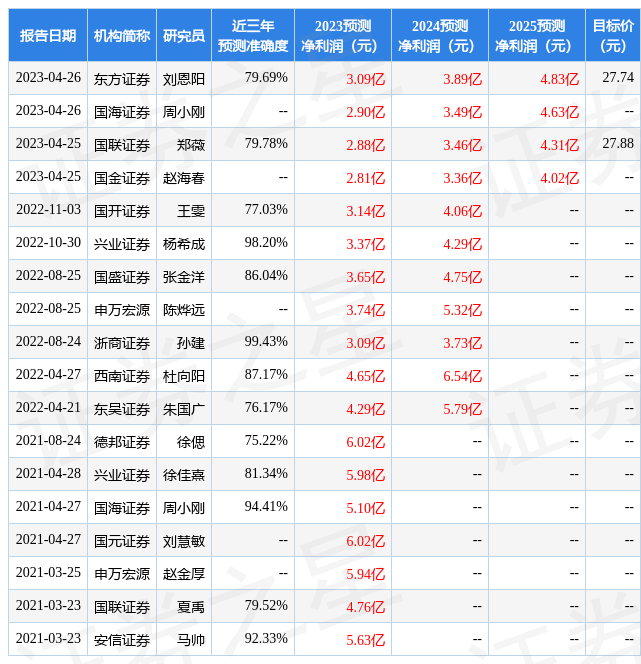The width and height of the screenshot is (641, 664).
Task: Open the 东方证券 institution entry
Action: pos(122,78)
